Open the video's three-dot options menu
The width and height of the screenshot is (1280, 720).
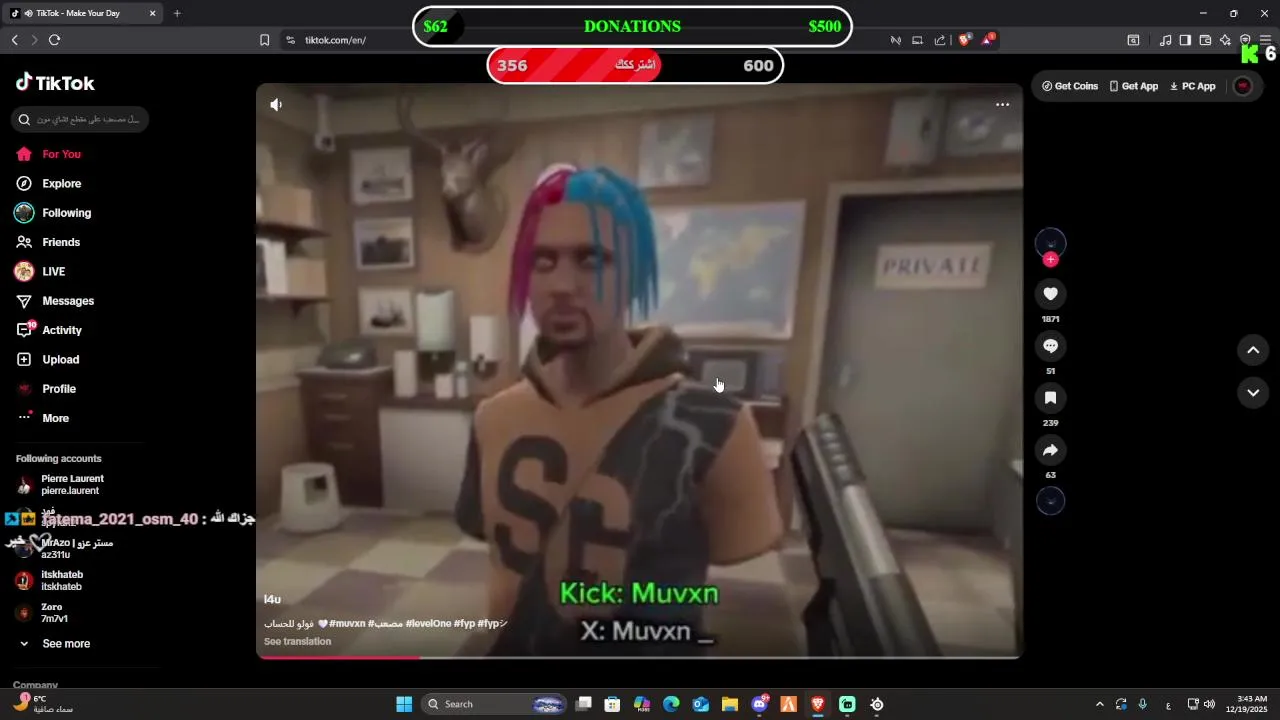1002,104
